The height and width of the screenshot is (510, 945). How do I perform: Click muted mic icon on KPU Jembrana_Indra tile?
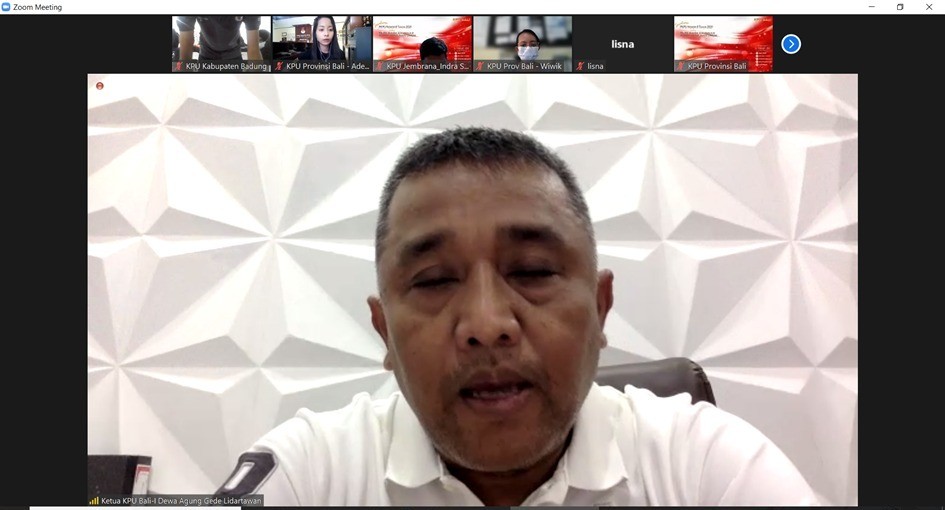tap(380, 66)
